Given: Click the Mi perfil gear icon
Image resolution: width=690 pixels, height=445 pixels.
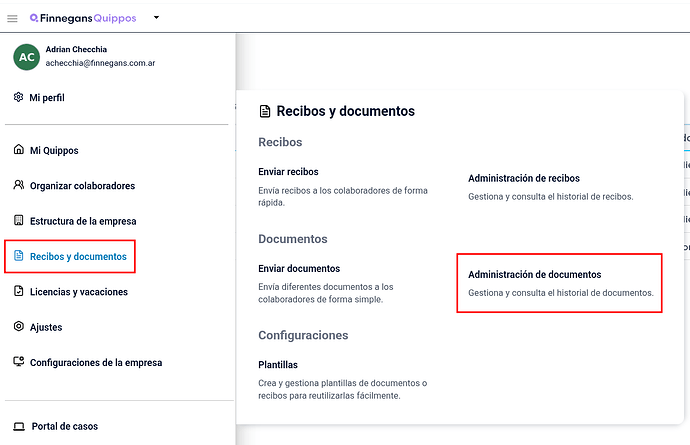Looking at the screenshot, I should point(18,97).
